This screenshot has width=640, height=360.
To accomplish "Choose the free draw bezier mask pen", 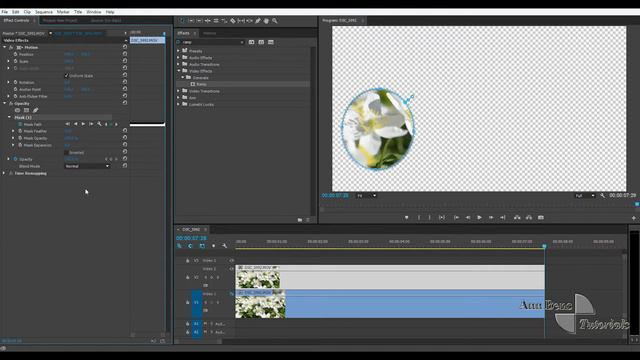I will pyautogui.click(x=36, y=110).
